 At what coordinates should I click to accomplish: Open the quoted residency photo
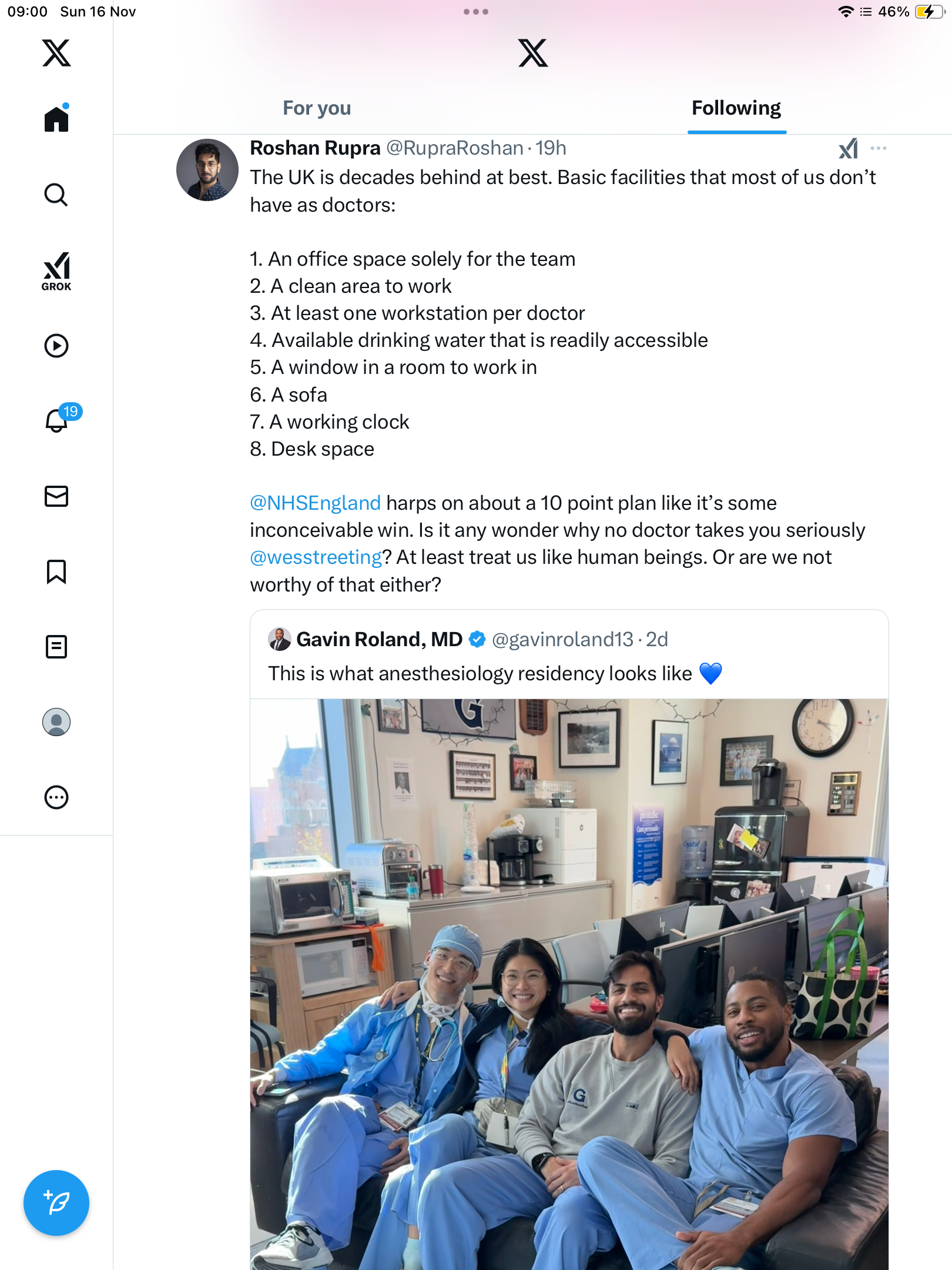(x=569, y=982)
